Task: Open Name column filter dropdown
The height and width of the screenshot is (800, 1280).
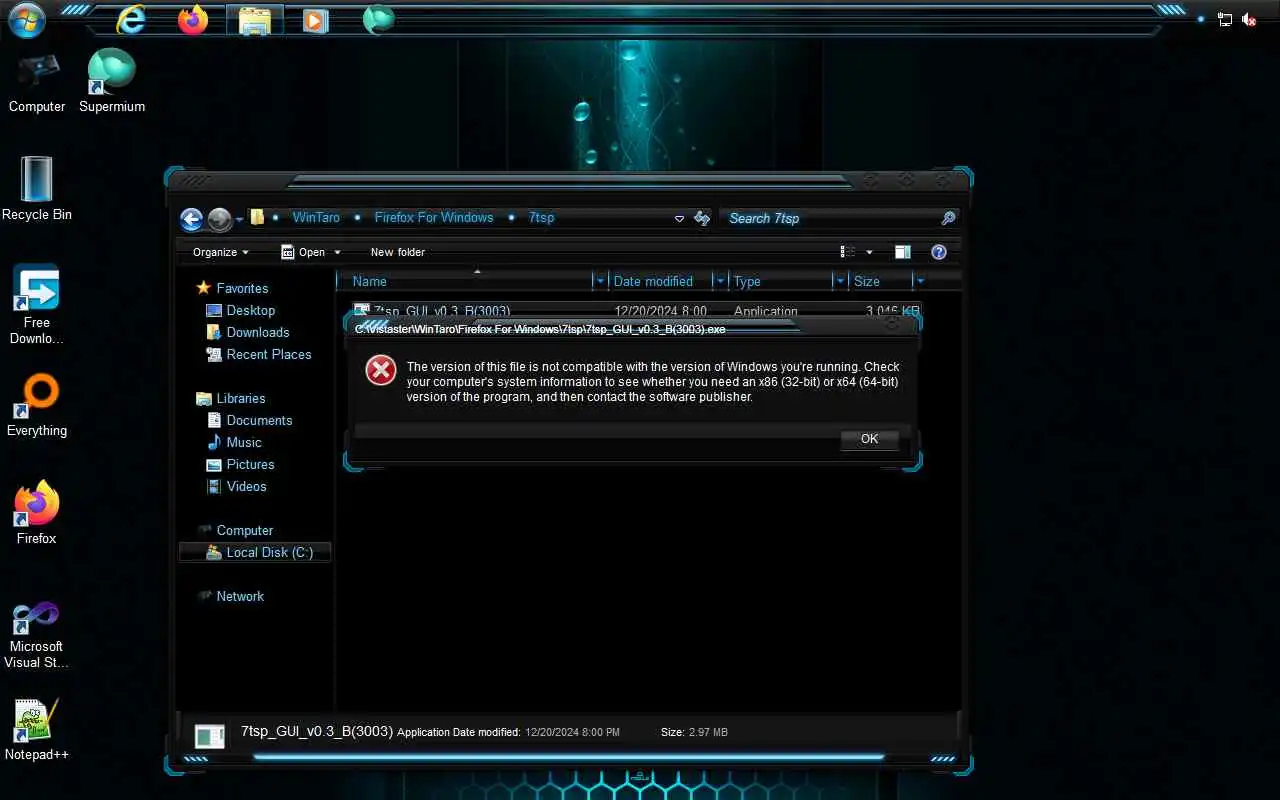Action: click(600, 282)
